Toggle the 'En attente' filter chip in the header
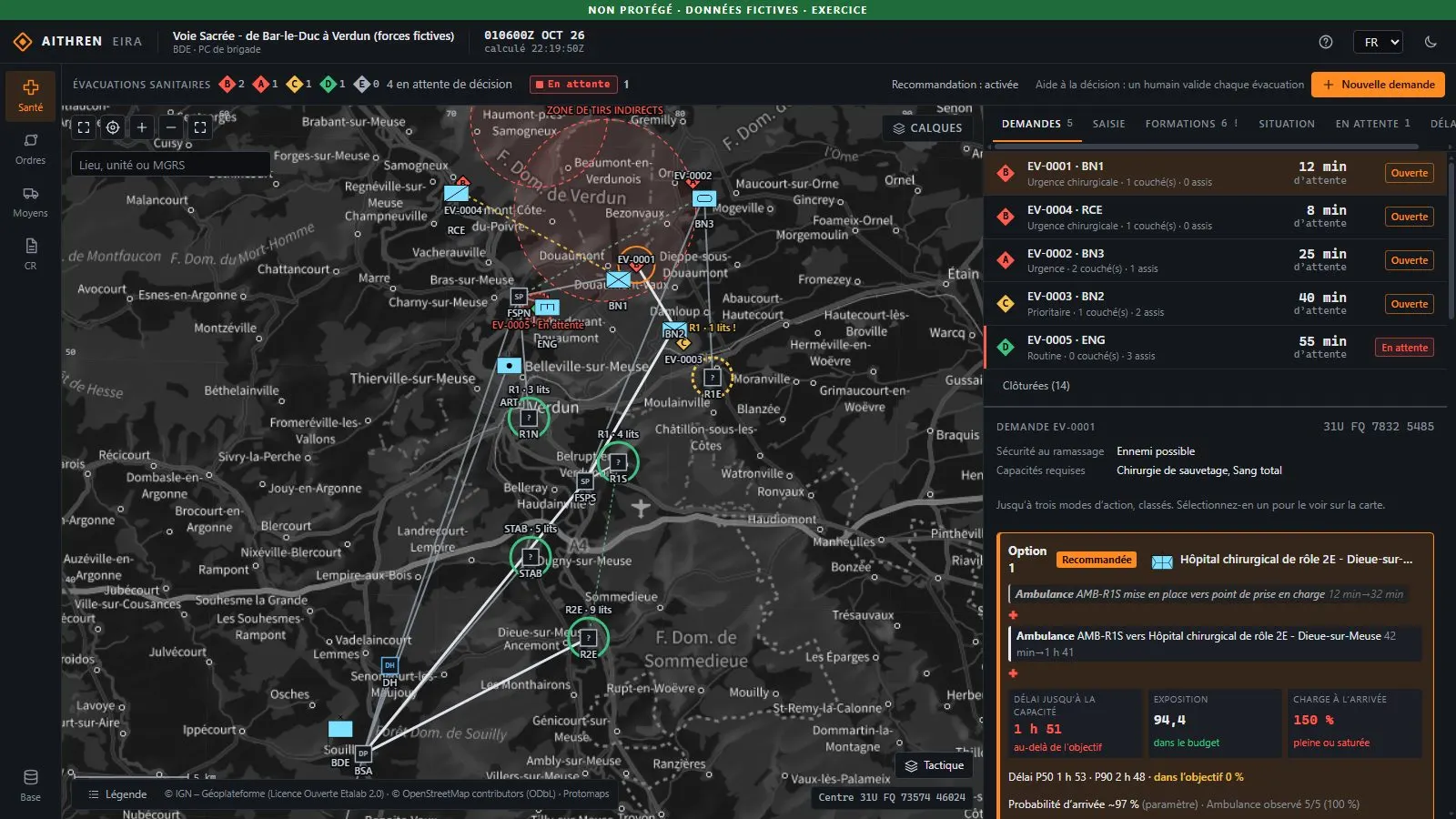The height and width of the screenshot is (819, 1456). pos(573,85)
